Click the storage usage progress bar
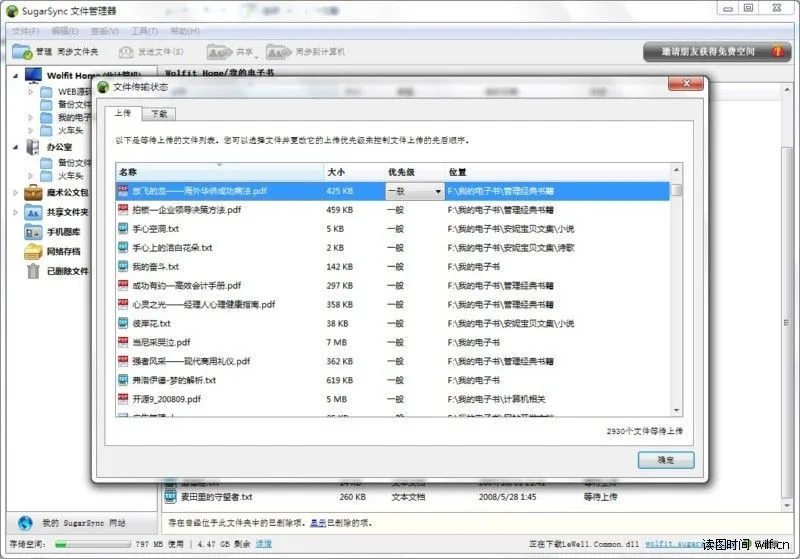The width and height of the screenshot is (800, 559). [x=93, y=544]
